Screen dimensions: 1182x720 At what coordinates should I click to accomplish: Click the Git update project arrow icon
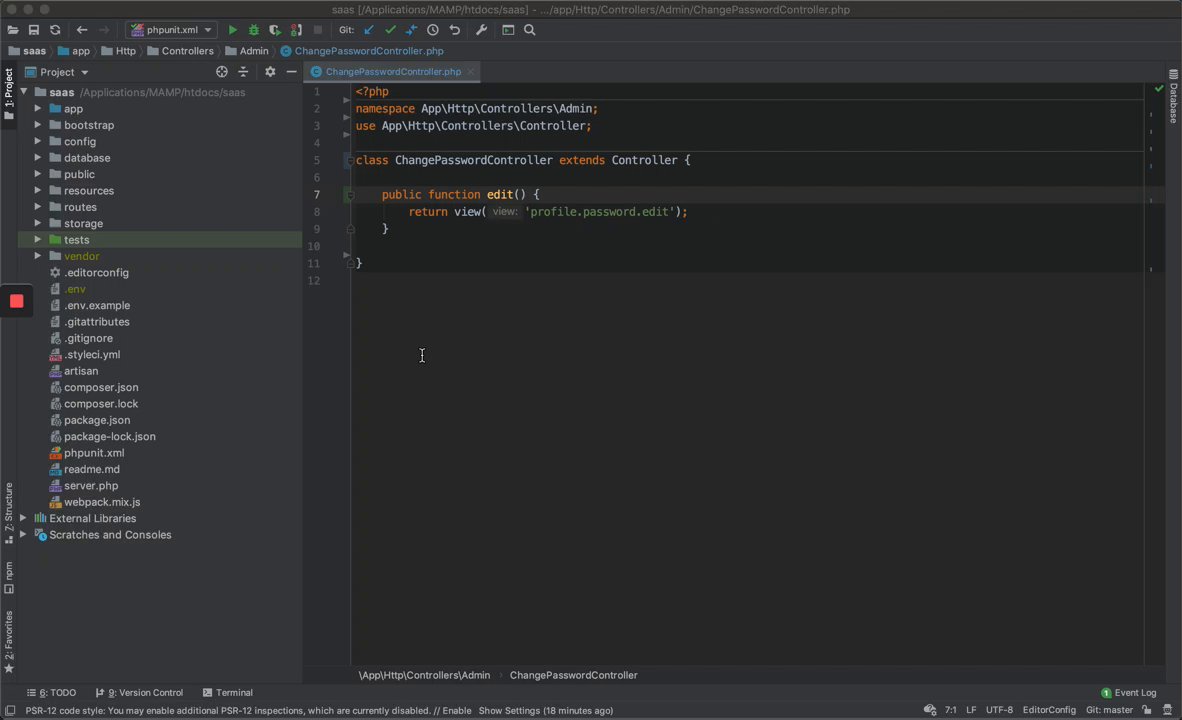[x=369, y=30]
